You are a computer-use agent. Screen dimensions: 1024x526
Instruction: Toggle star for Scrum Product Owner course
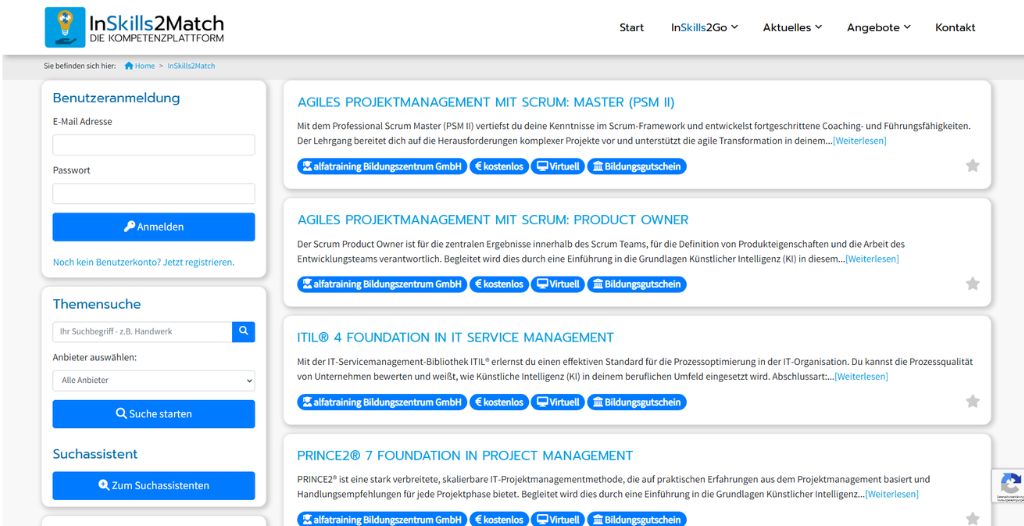pos(972,284)
